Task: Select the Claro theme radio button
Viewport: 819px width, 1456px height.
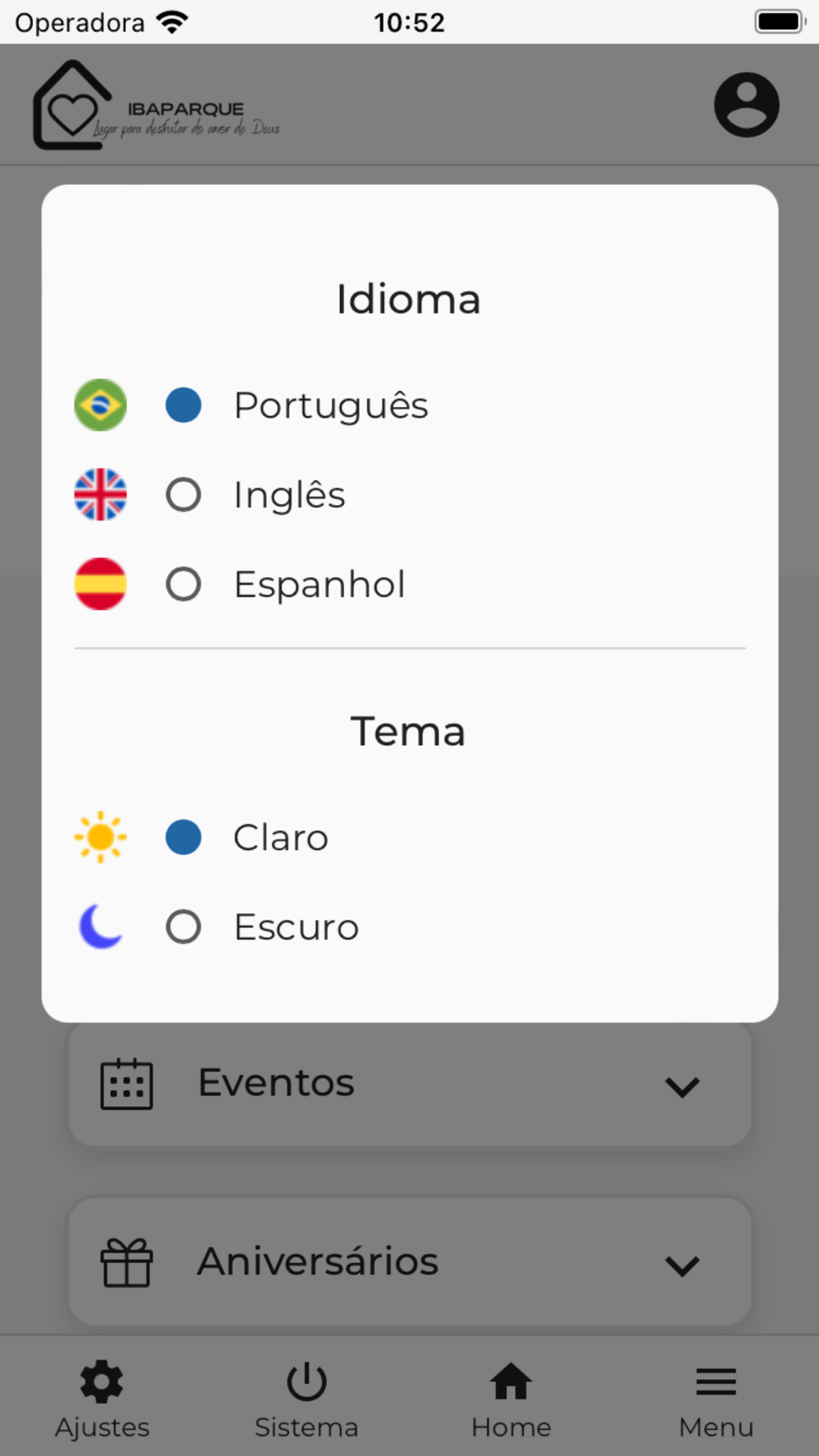Action: tap(183, 837)
